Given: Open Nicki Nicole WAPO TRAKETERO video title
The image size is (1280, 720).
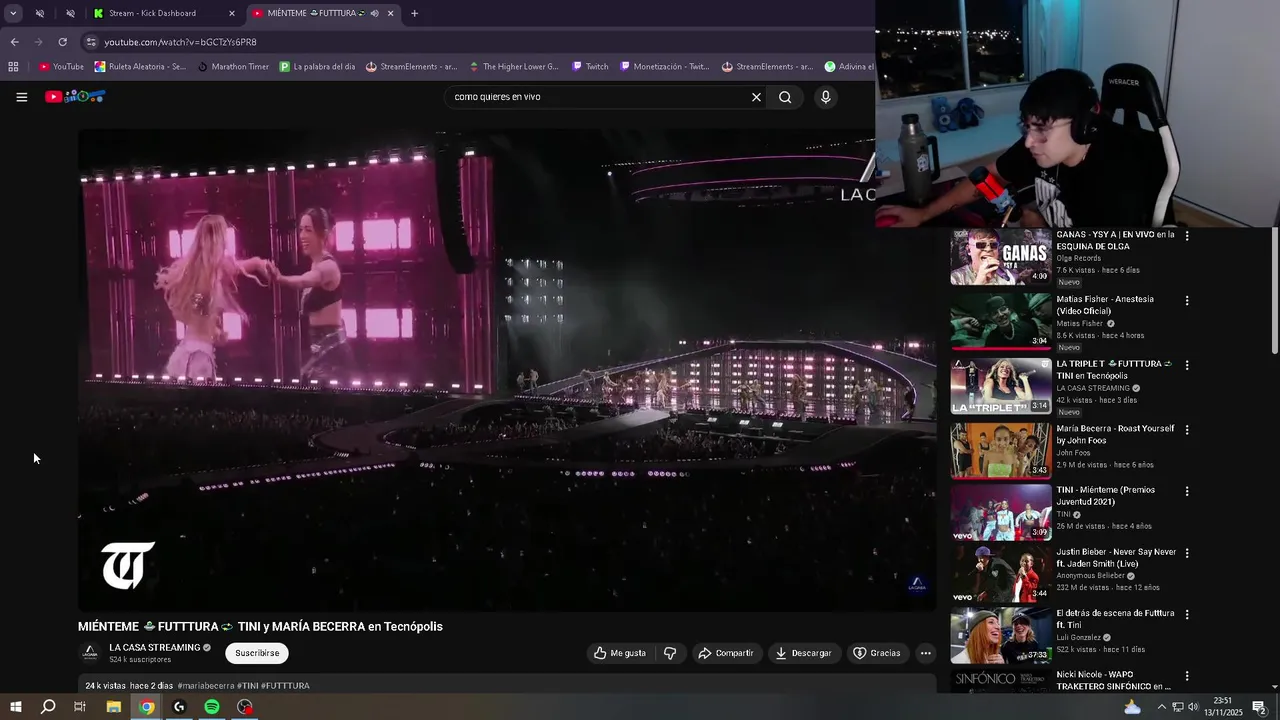Looking at the screenshot, I should click(x=1113, y=681).
